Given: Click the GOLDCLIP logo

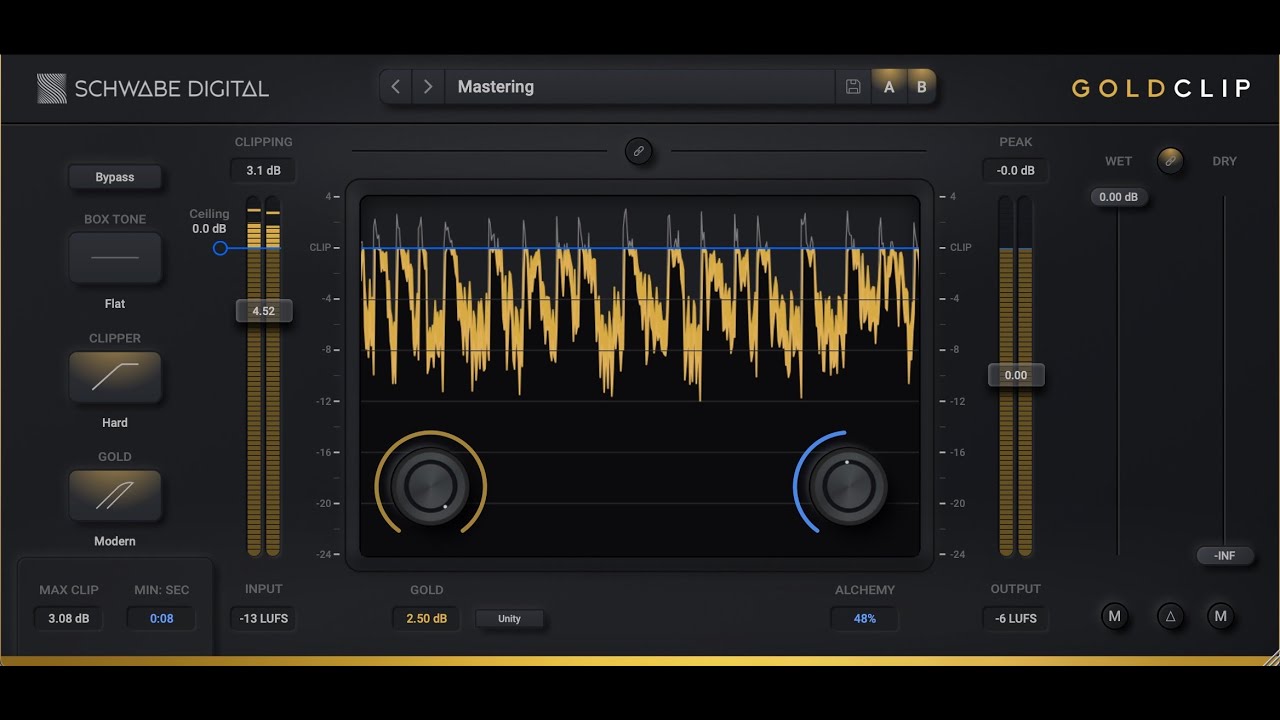Looking at the screenshot, I should click(1161, 88).
